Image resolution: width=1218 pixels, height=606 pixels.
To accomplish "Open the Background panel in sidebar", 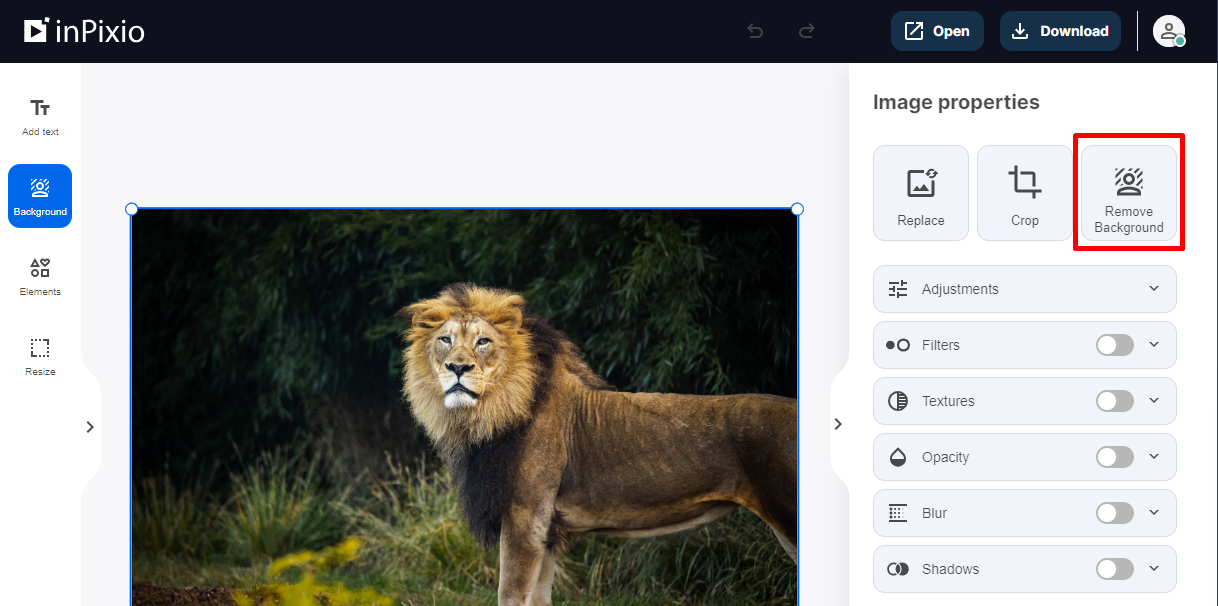I will (40, 196).
